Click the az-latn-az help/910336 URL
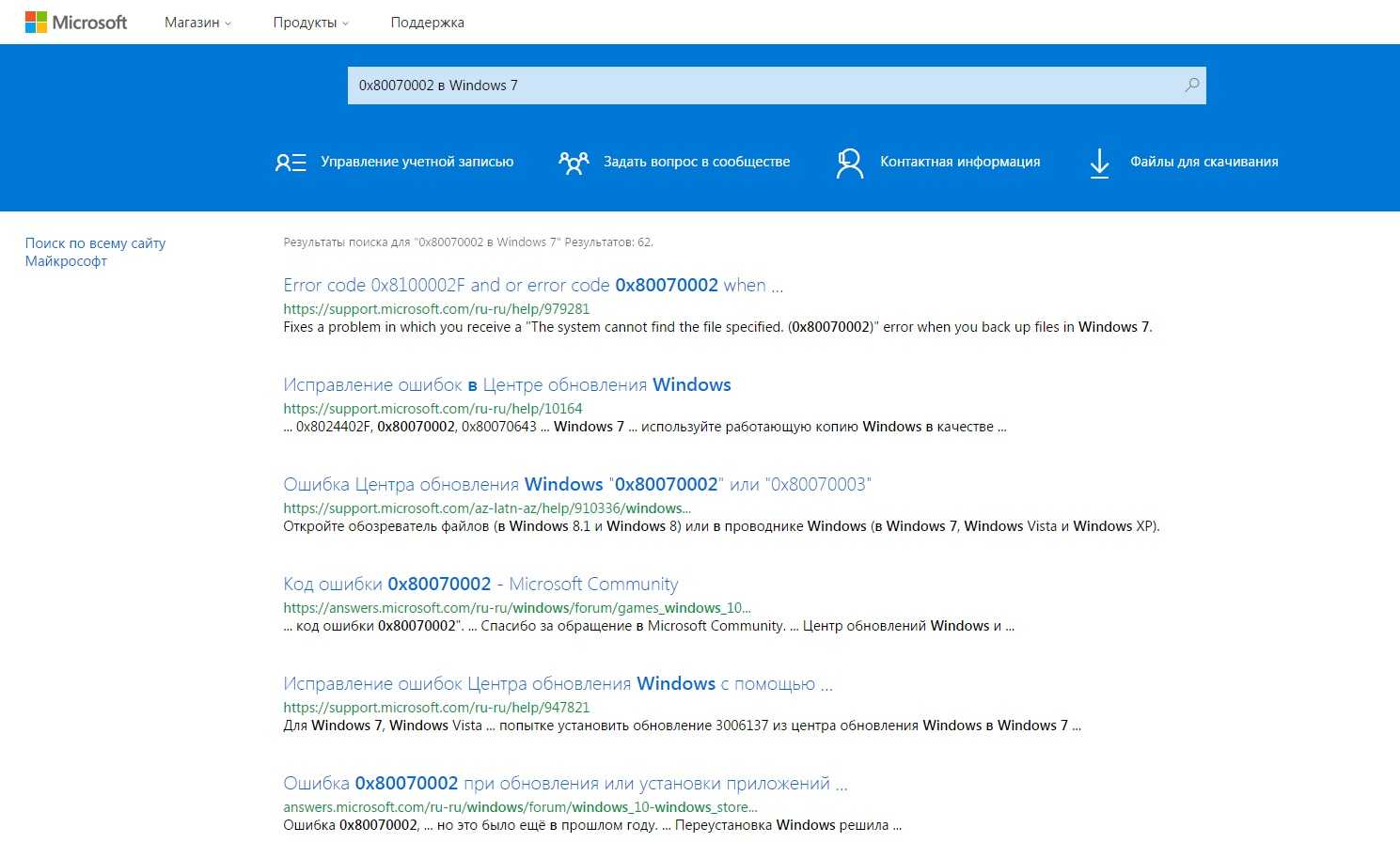This screenshot has width=1400, height=843. [x=487, y=508]
